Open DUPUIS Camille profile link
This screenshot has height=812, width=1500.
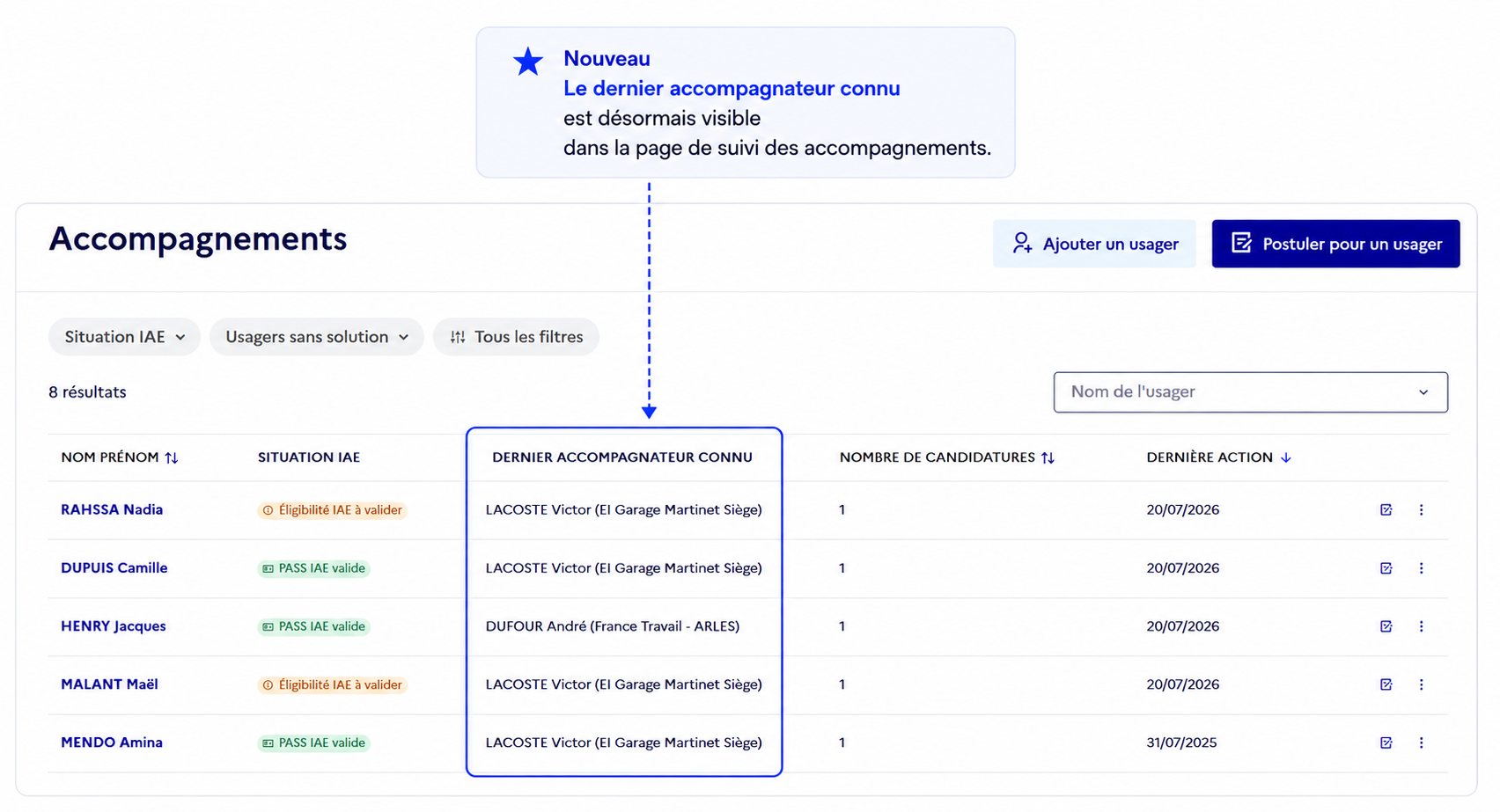tap(114, 568)
